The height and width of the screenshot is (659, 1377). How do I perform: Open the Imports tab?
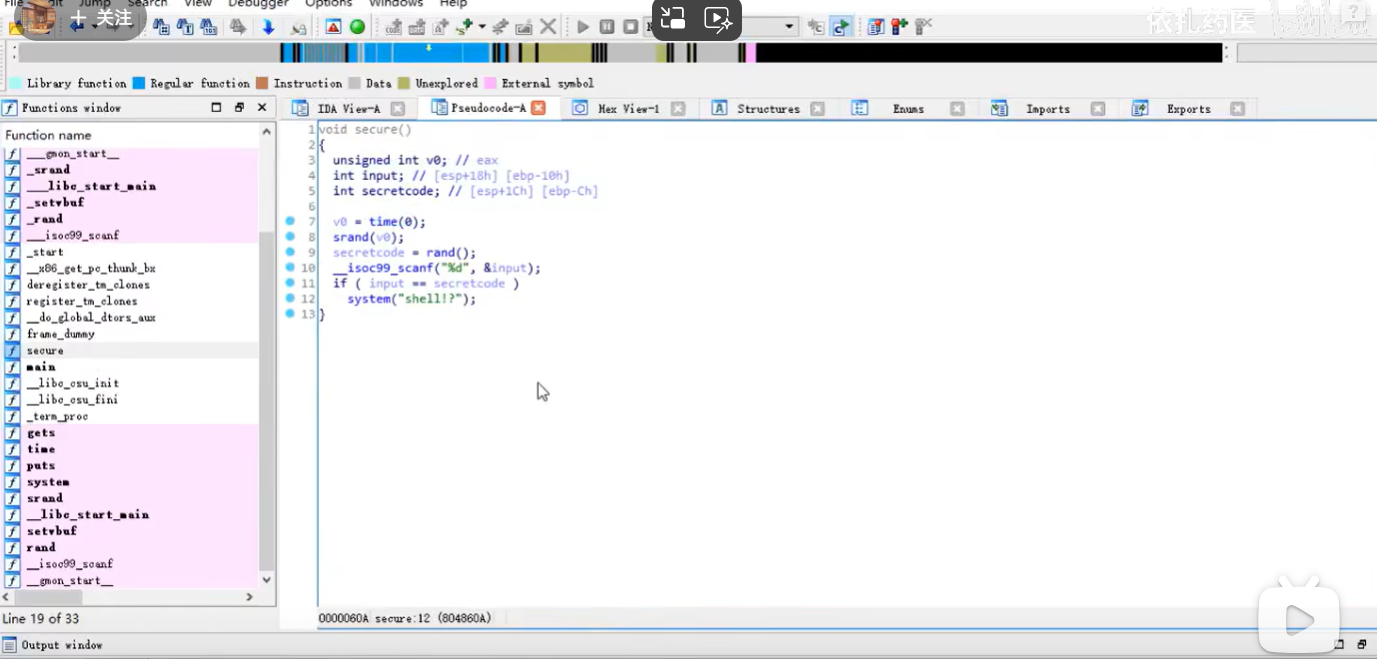tap(1048, 108)
